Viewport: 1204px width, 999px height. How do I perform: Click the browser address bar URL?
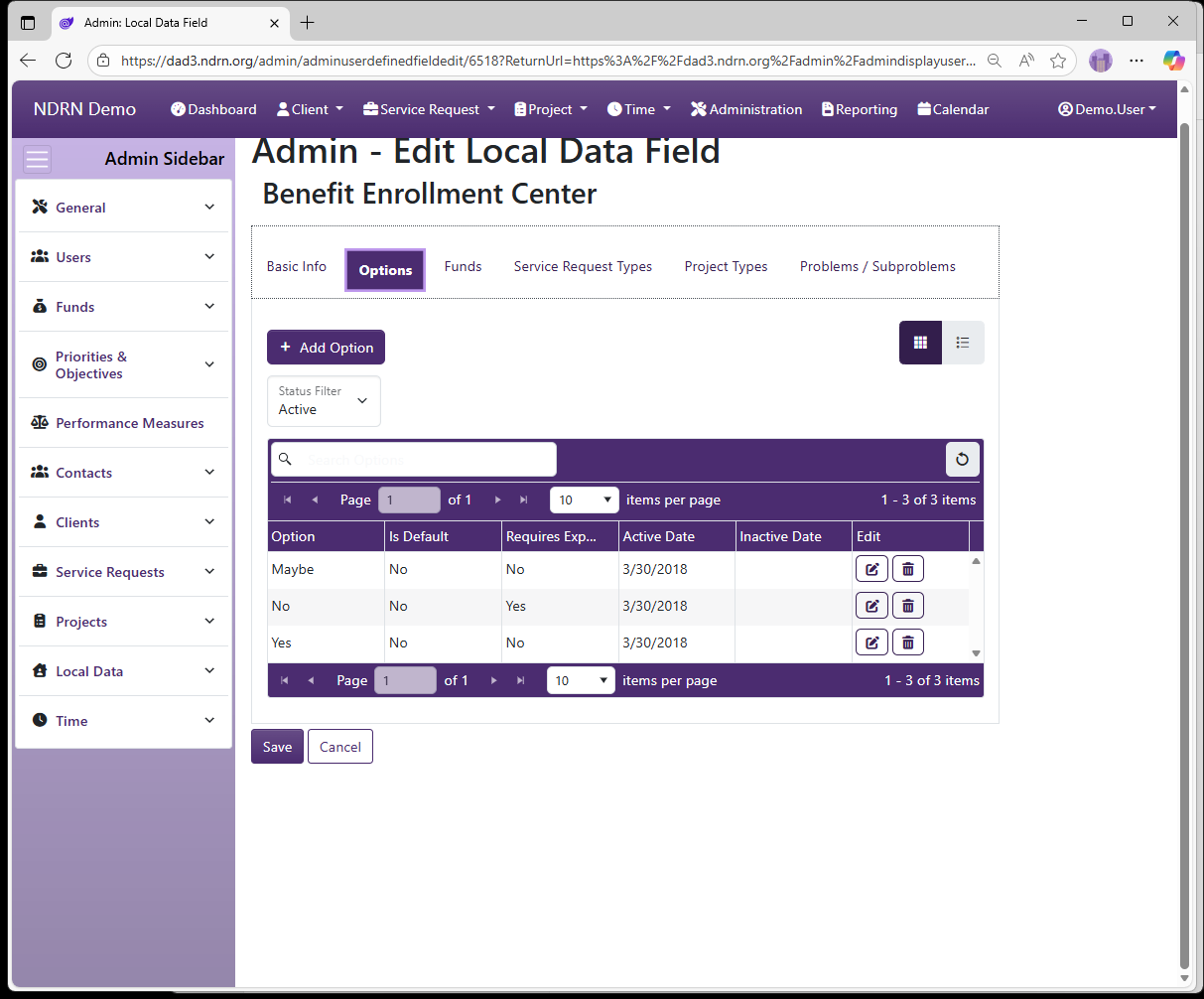pos(548,61)
